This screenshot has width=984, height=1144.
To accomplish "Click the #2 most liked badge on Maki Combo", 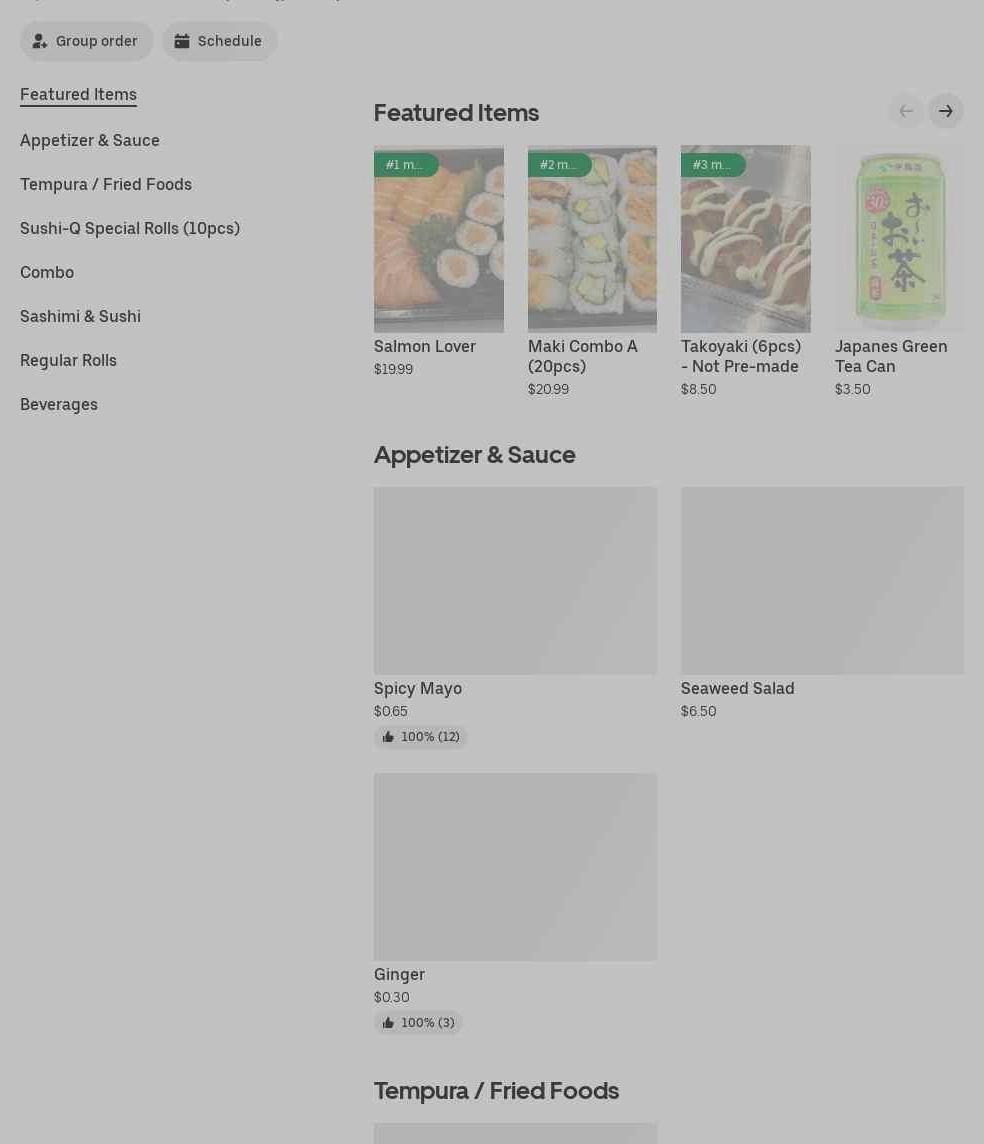I will (x=559, y=165).
